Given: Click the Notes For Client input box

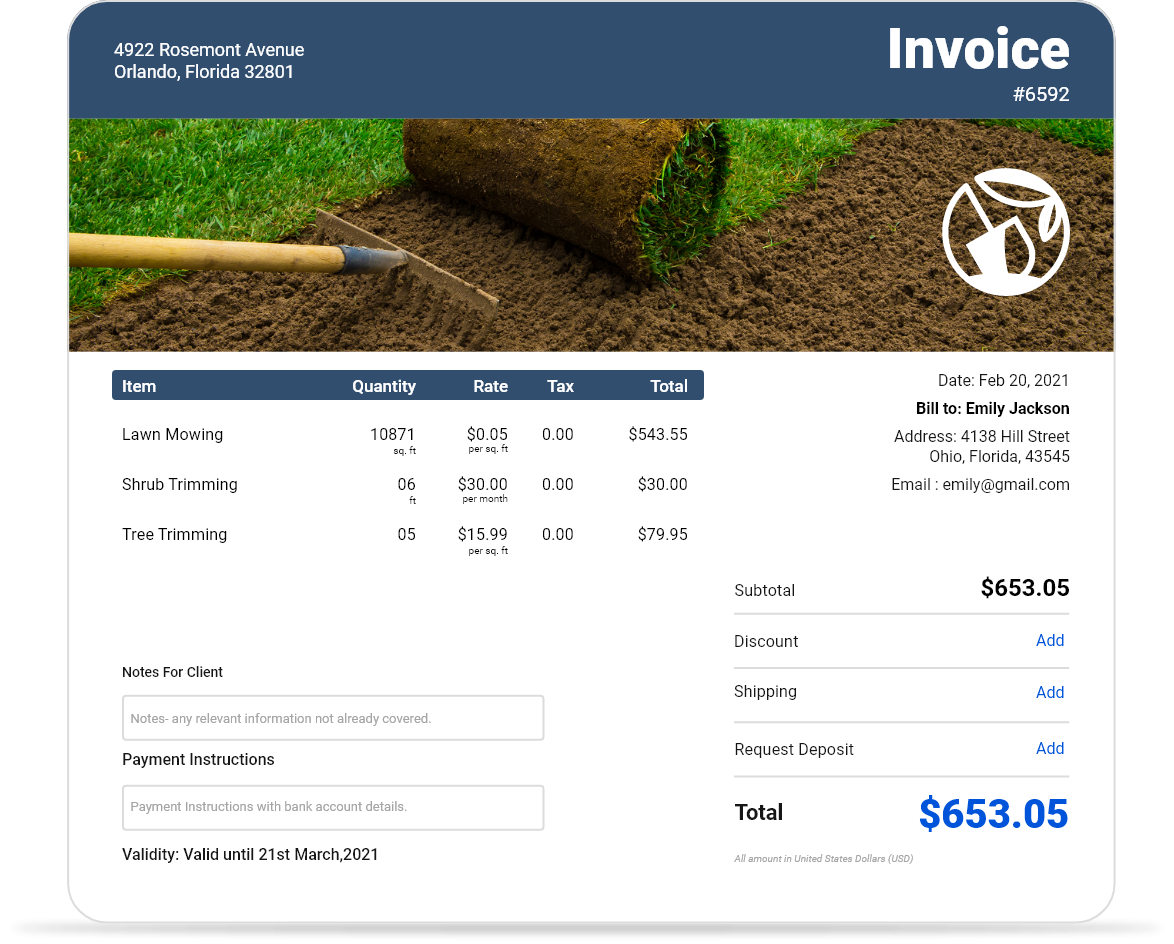Looking at the screenshot, I should (x=333, y=717).
